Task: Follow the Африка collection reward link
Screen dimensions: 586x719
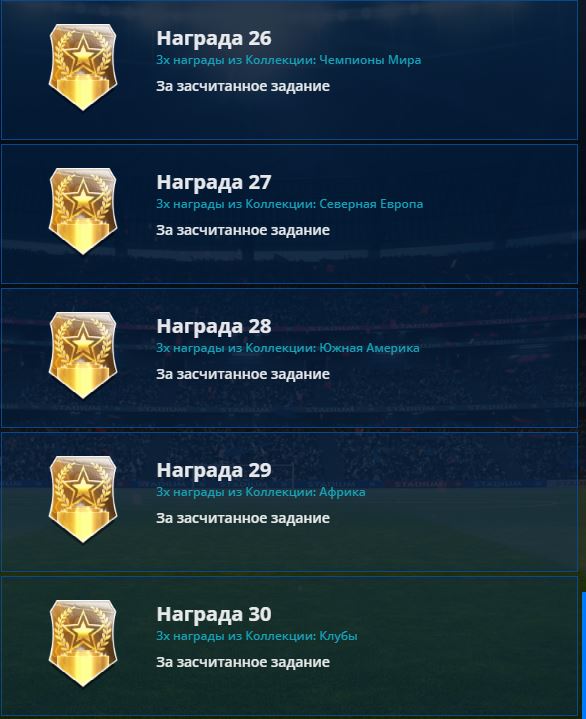Action: point(260,492)
